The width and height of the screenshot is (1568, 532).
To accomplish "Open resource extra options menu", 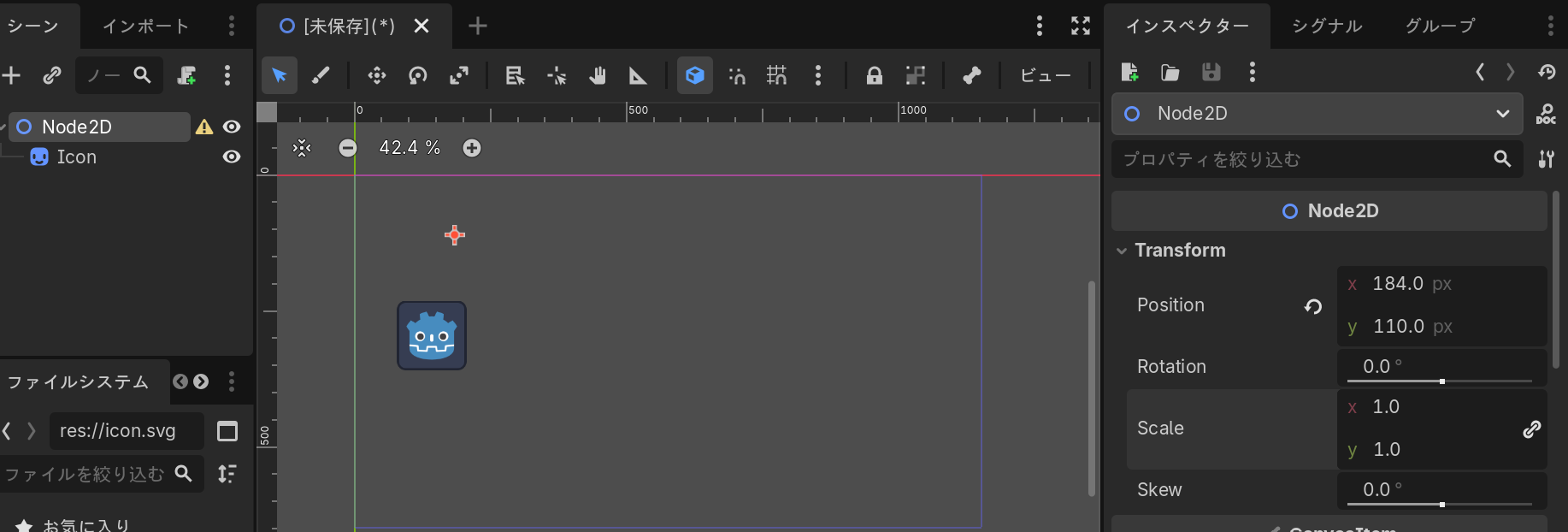I will pyautogui.click(x=1253, y=72).
